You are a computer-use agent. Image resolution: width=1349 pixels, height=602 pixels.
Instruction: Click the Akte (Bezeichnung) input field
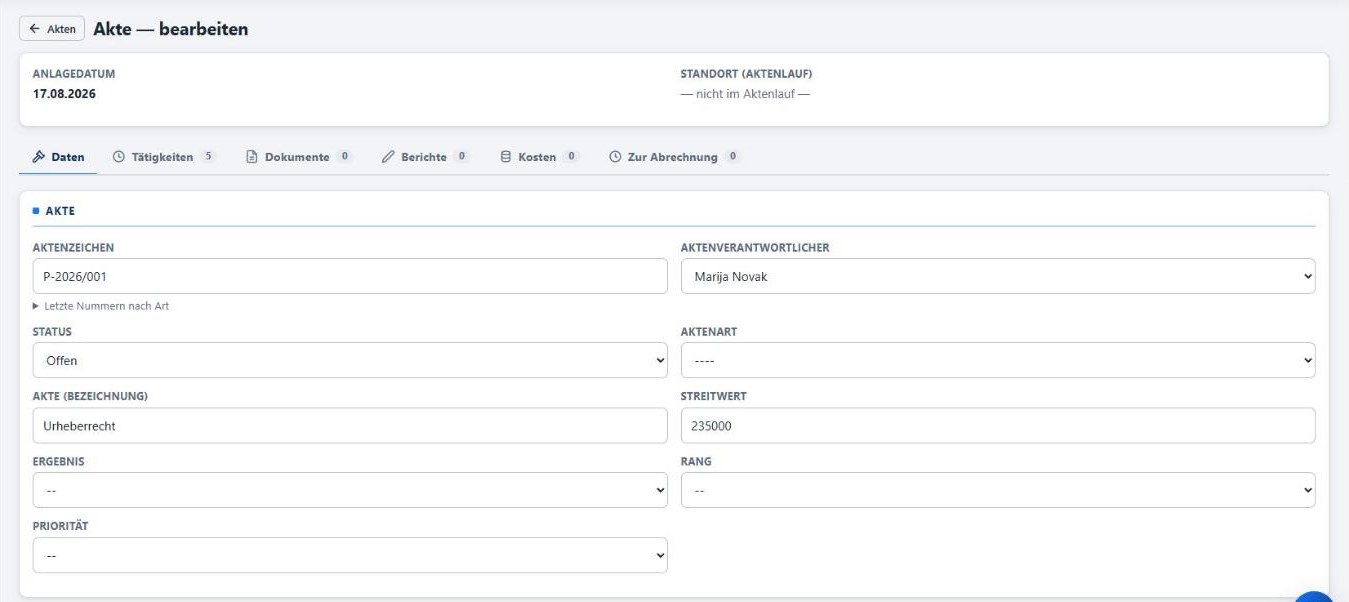(350, 425)
